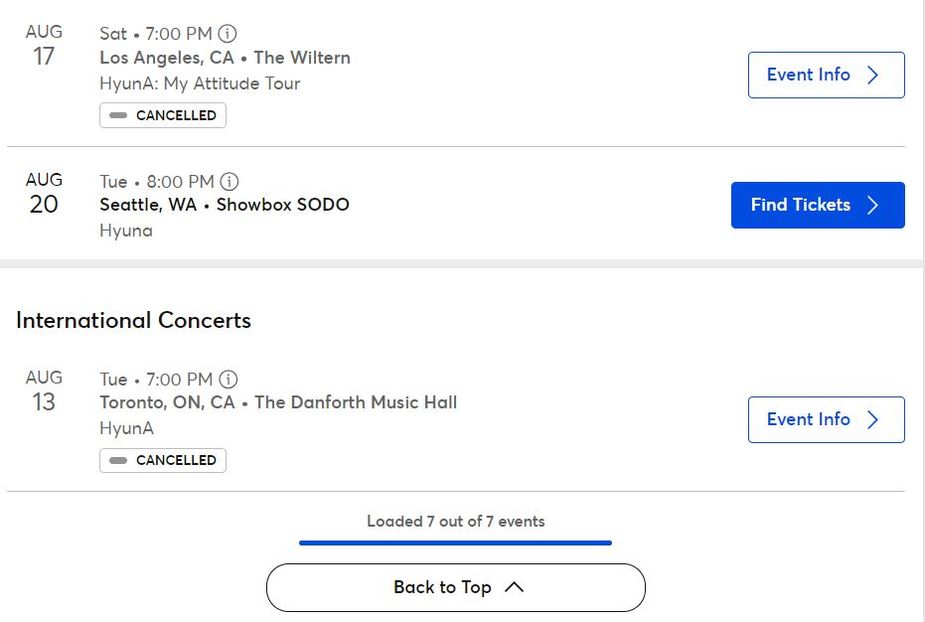
Task: Click the Back to Top button
Action: [x=455, y=587]
